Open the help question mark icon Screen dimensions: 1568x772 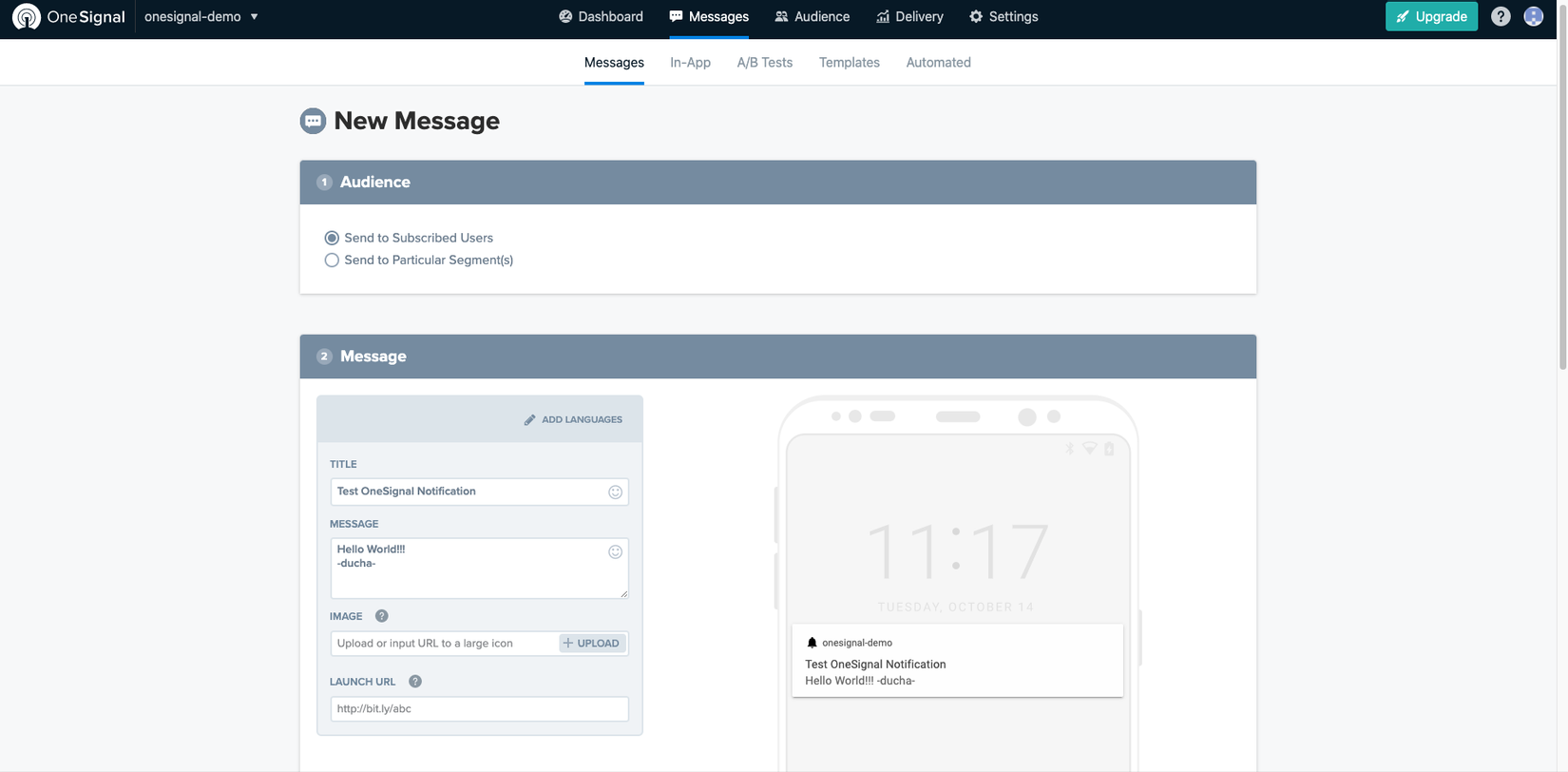[1501, 16]
